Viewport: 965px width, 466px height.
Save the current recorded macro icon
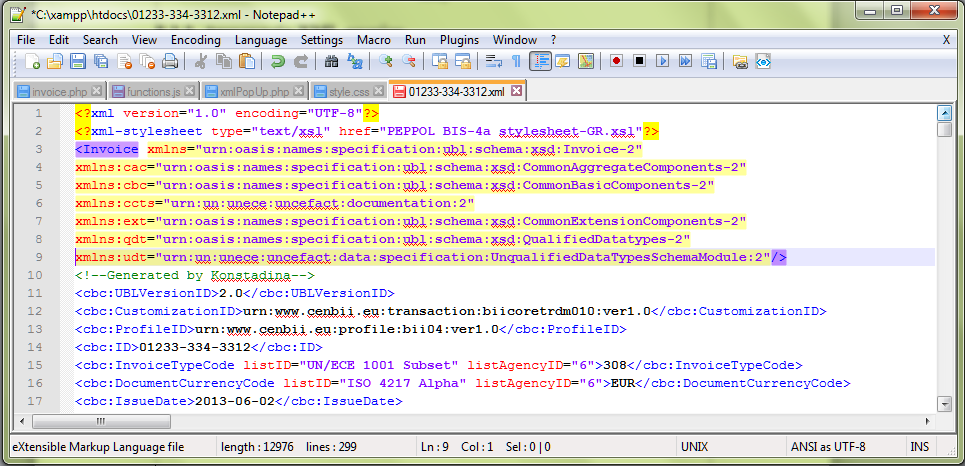[709, 62]
